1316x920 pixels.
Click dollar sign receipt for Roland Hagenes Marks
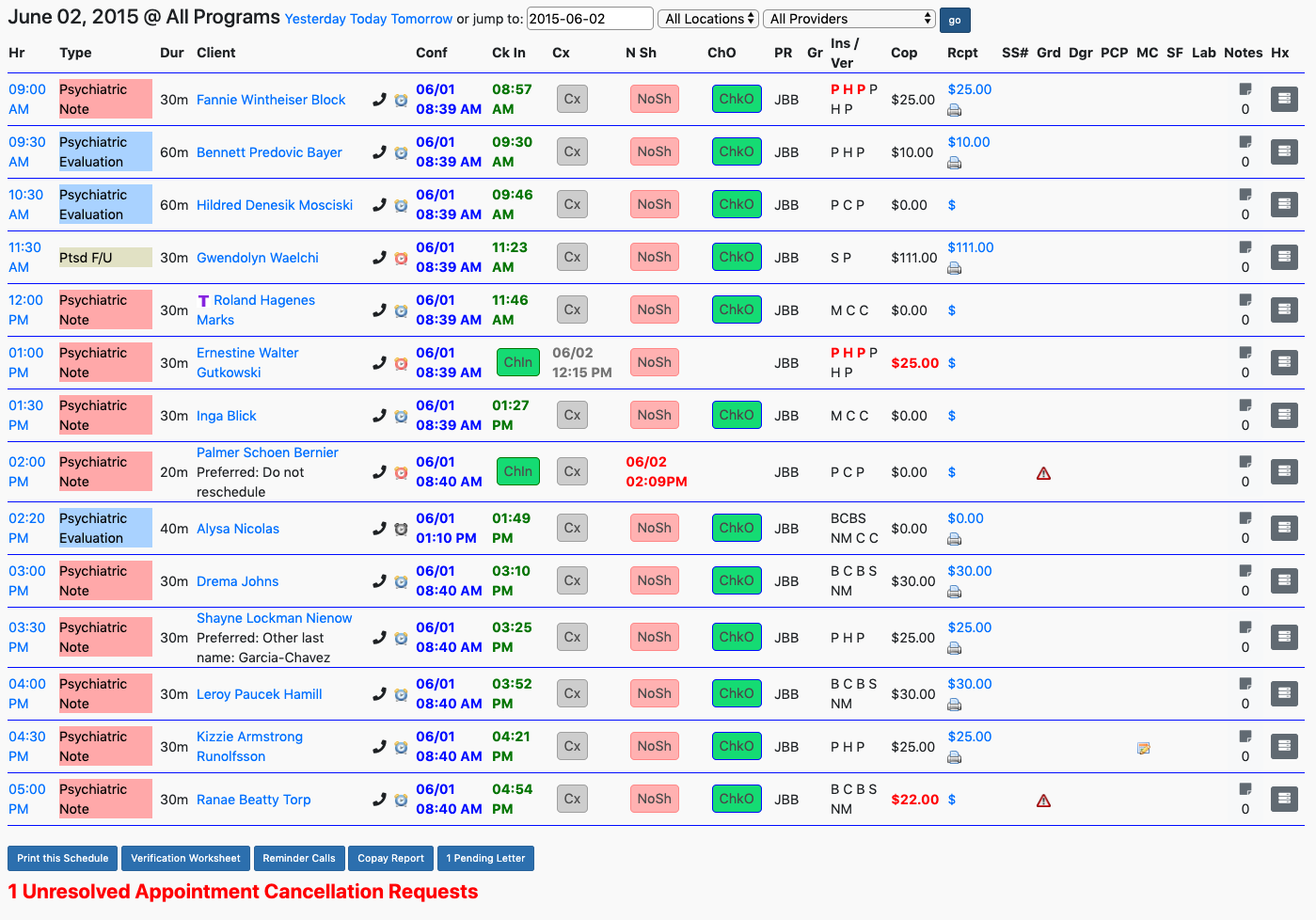coord(952,310)
